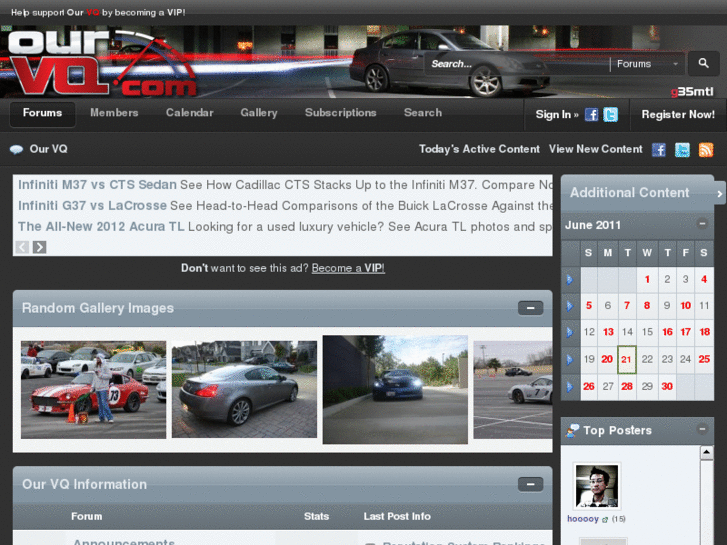This screenshot has width=727, height=545.
Task: Open Facebook page icon in breadcrumb bar
Action: pos(658,150)
